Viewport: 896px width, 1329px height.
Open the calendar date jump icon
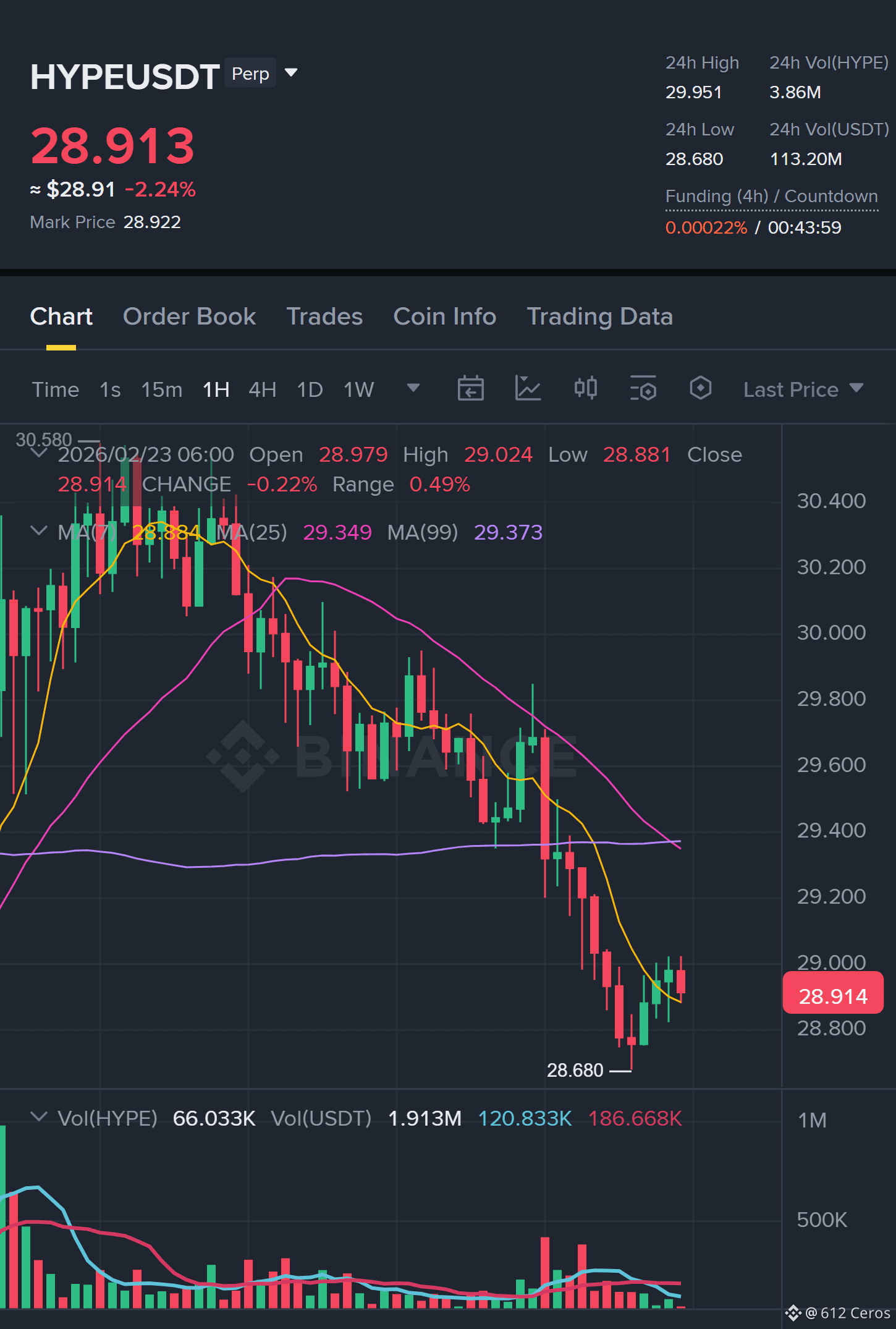[470, 389]
